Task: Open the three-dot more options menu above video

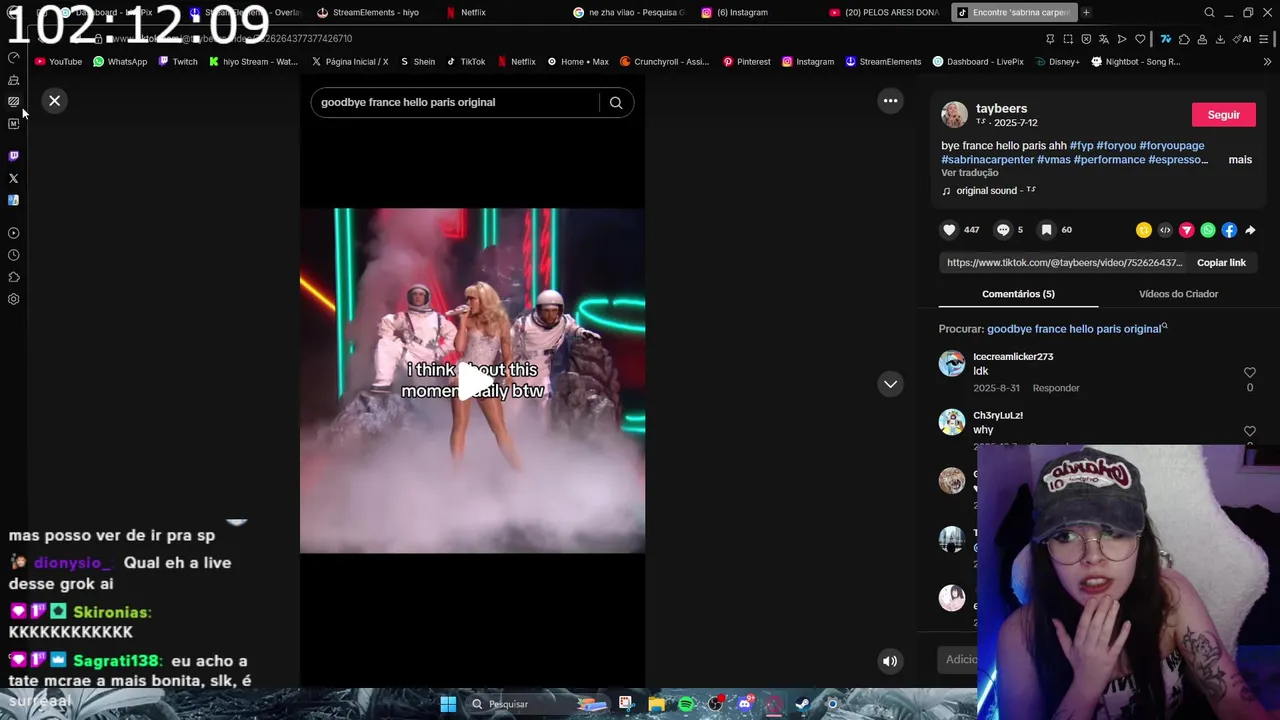Action: coord(890,100)
